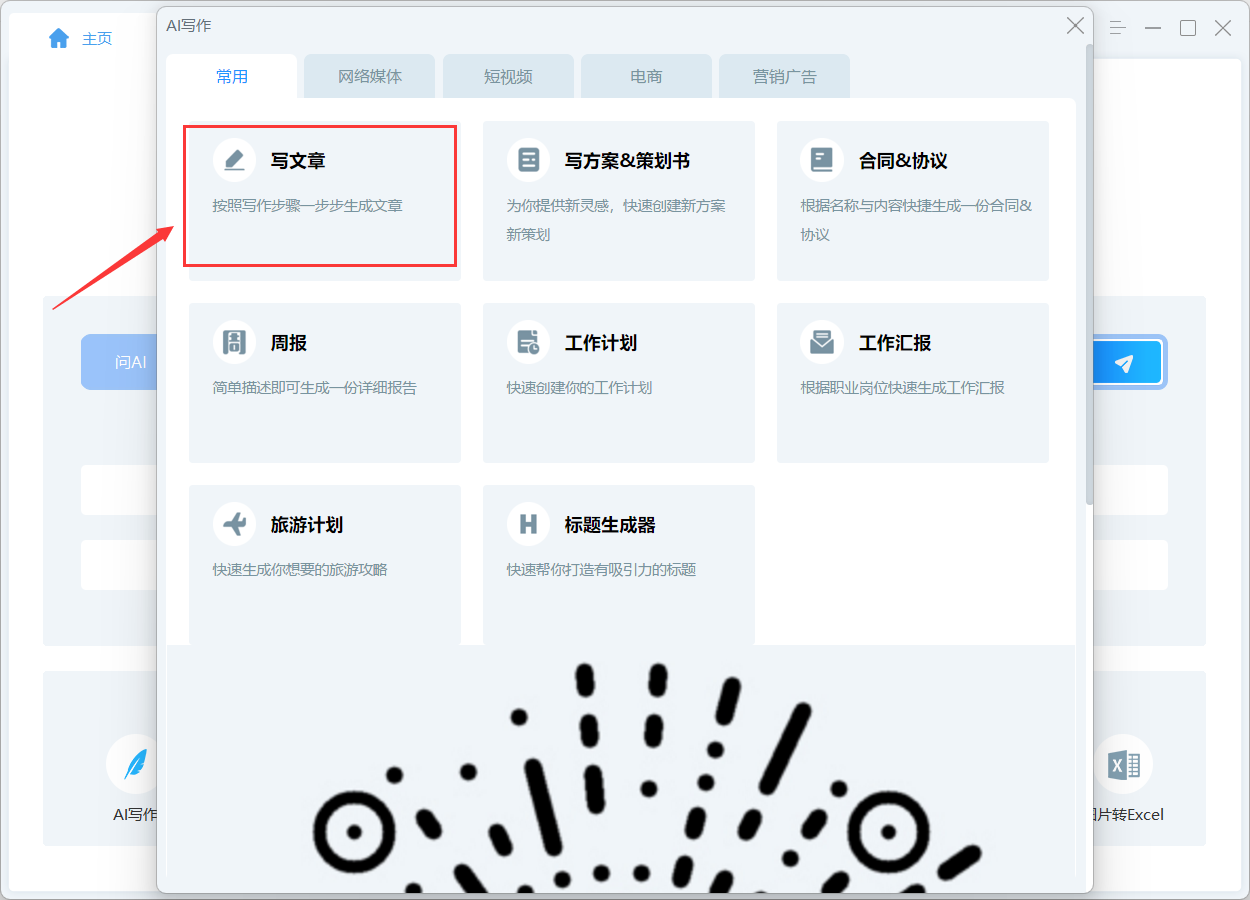Screen dimensions: 1250x900
Task: Select the 写文章 pencil icon
Action: [x=234, y=159]
